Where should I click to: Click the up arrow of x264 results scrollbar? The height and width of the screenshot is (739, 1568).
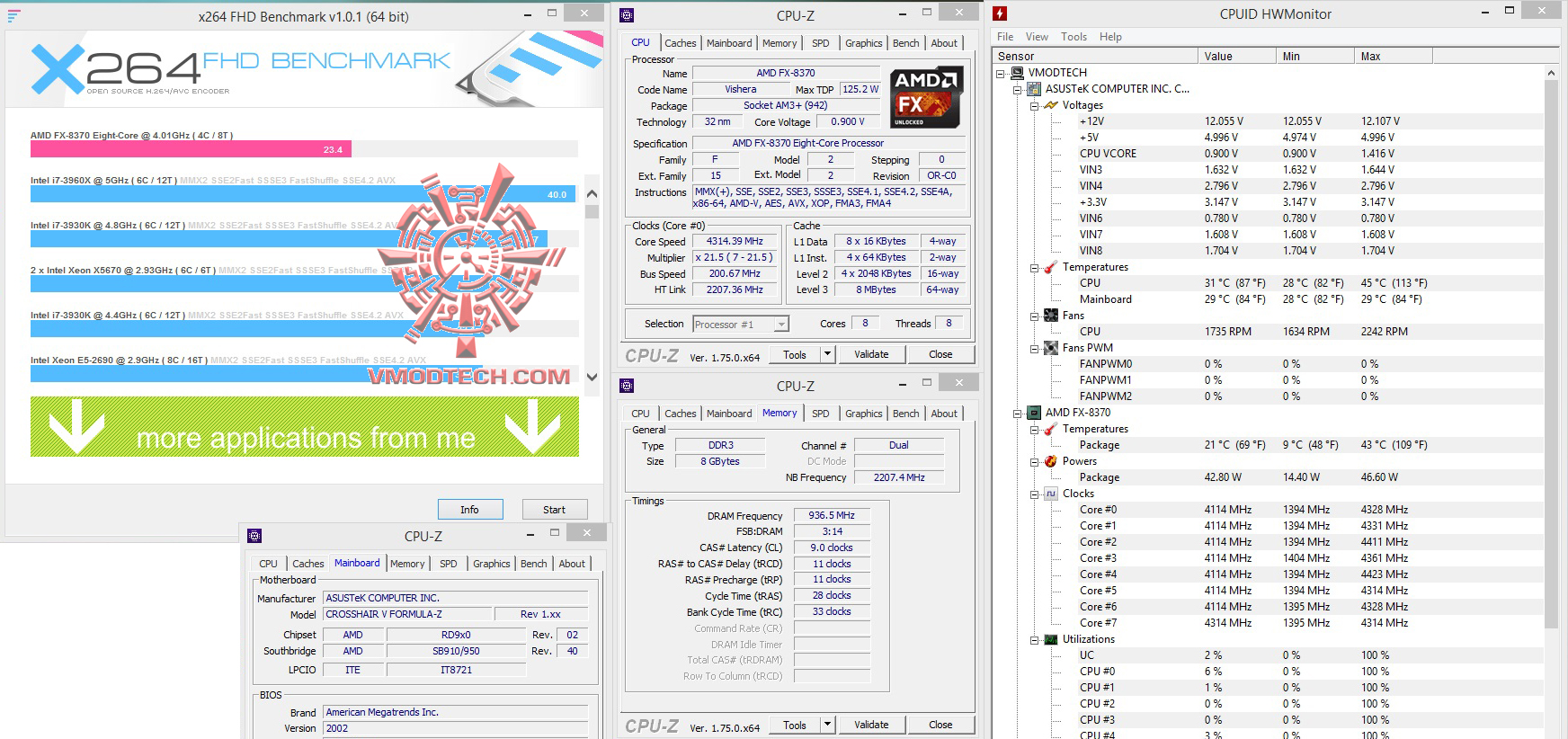tap(592, 193)
